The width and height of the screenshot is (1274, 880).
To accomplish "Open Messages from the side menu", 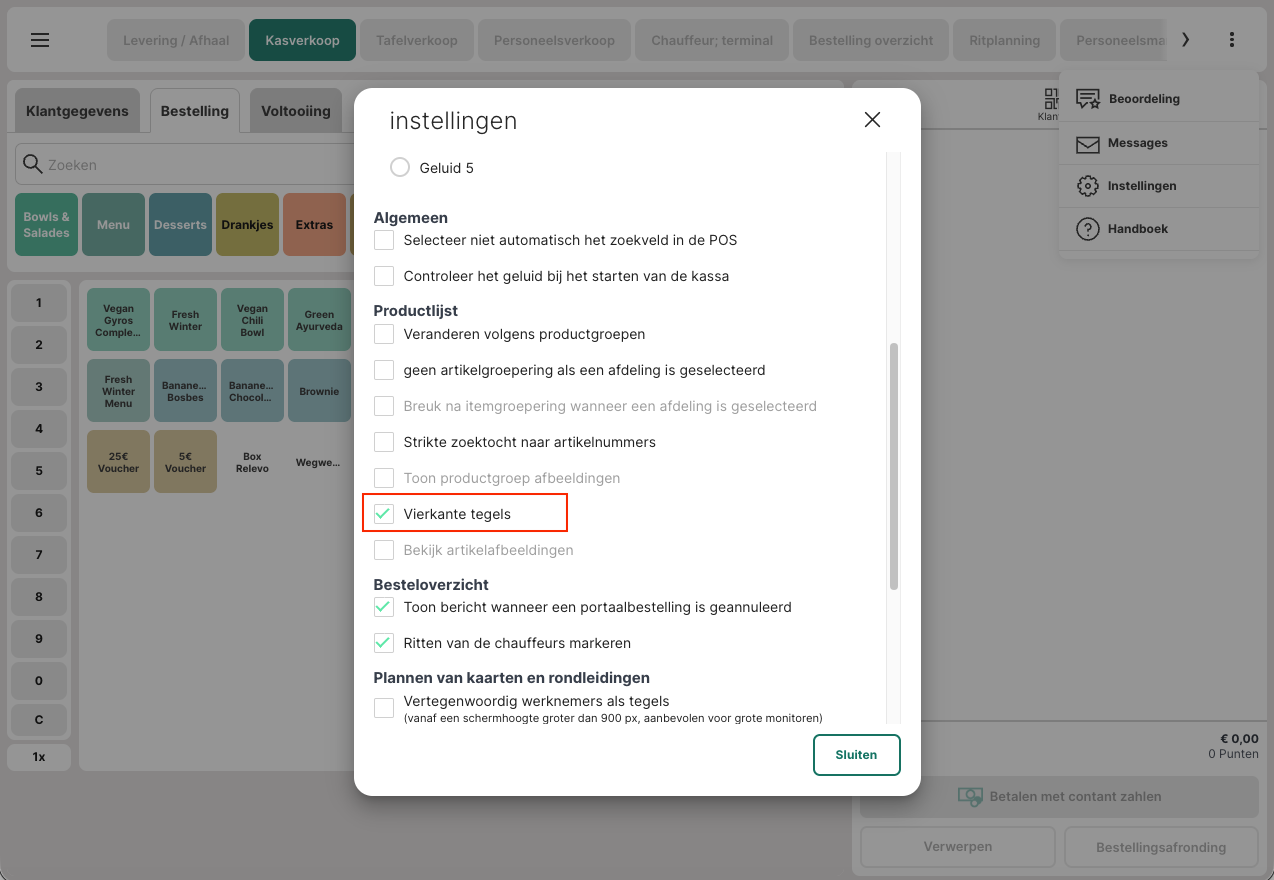I will (1159, 144).
